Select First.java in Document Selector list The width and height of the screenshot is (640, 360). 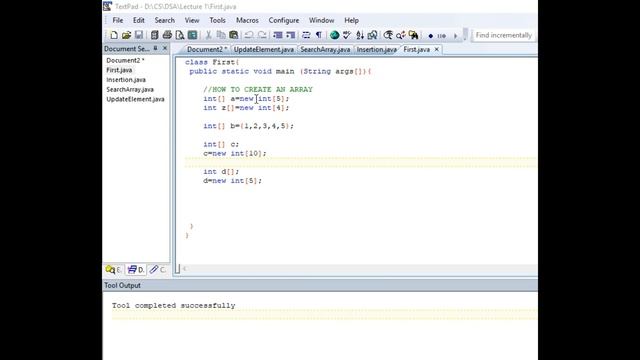(119, 70)
